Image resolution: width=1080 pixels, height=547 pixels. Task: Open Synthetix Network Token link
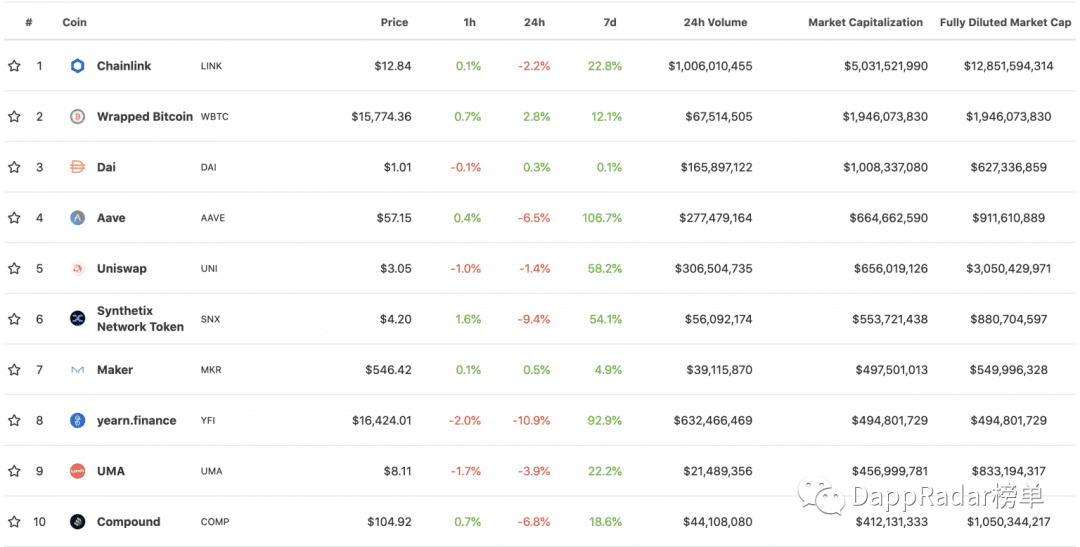pyautogui.click(x=141, y=319)
